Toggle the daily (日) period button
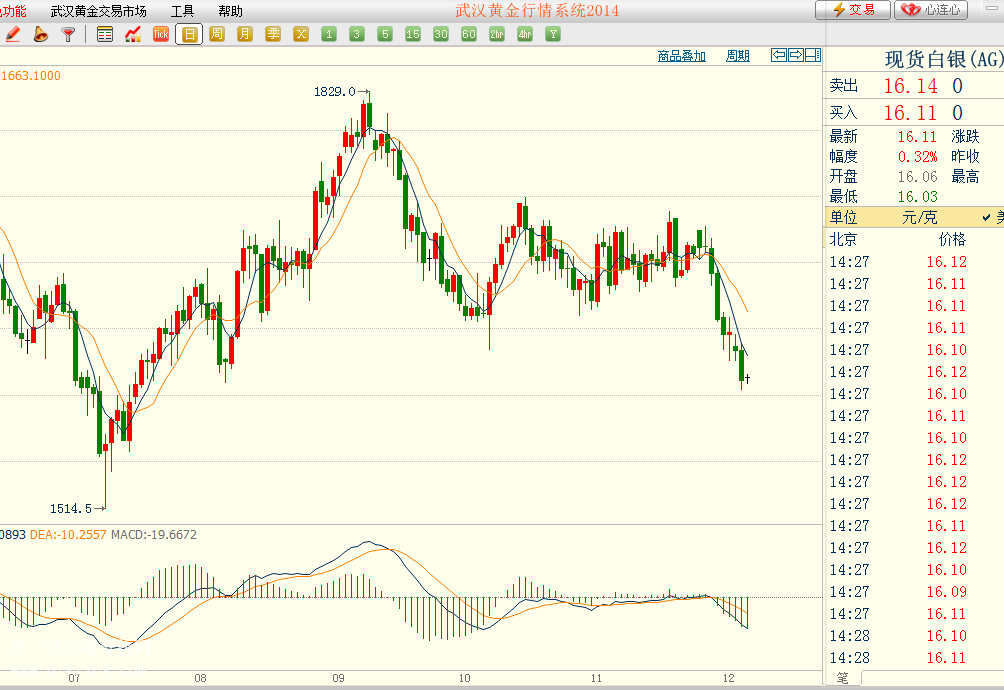Screen dimensions: 1004x690 (x=188, y=34)
